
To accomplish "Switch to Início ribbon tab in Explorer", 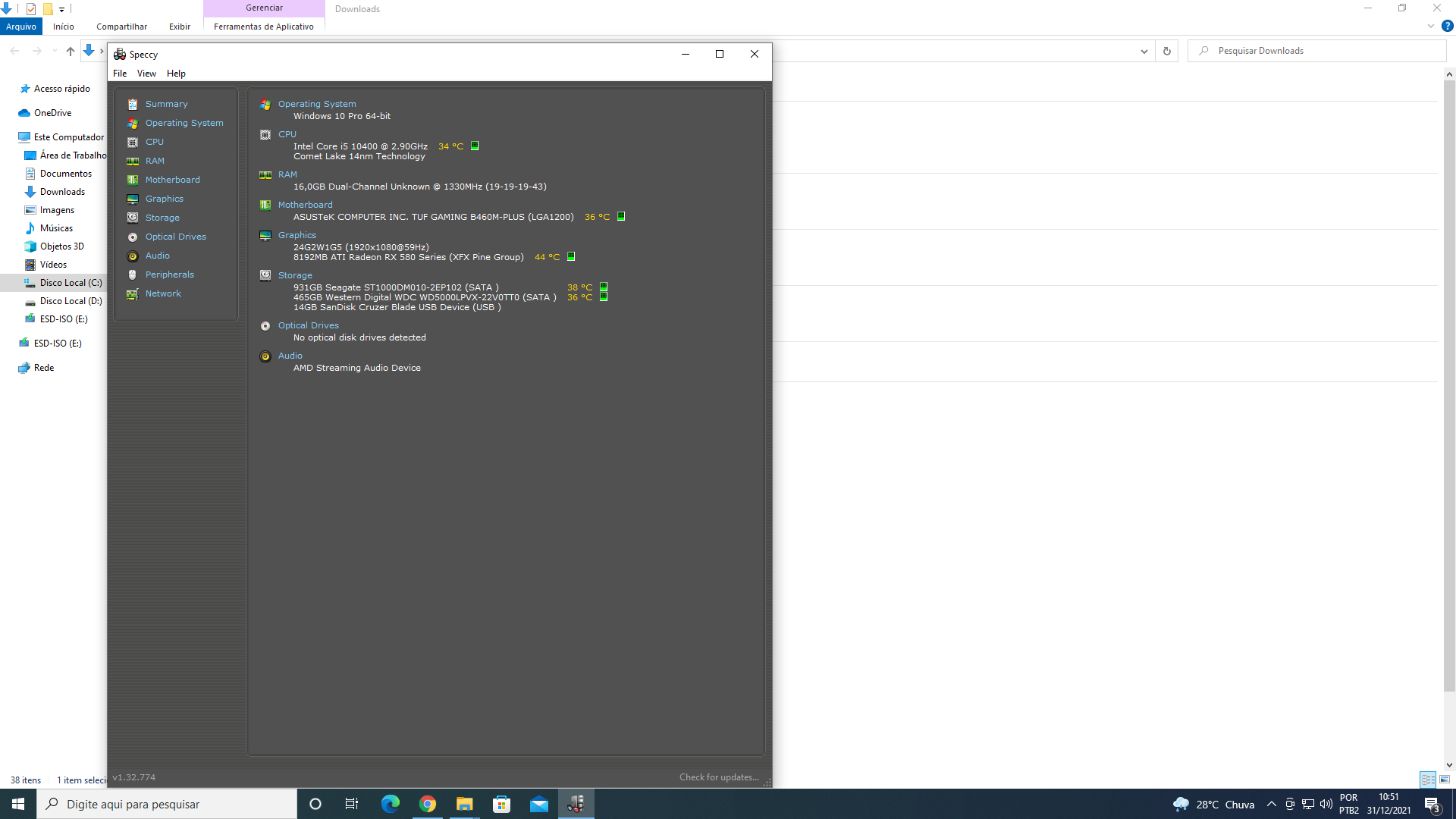I will pyautogui.click(x=64, y=27).
